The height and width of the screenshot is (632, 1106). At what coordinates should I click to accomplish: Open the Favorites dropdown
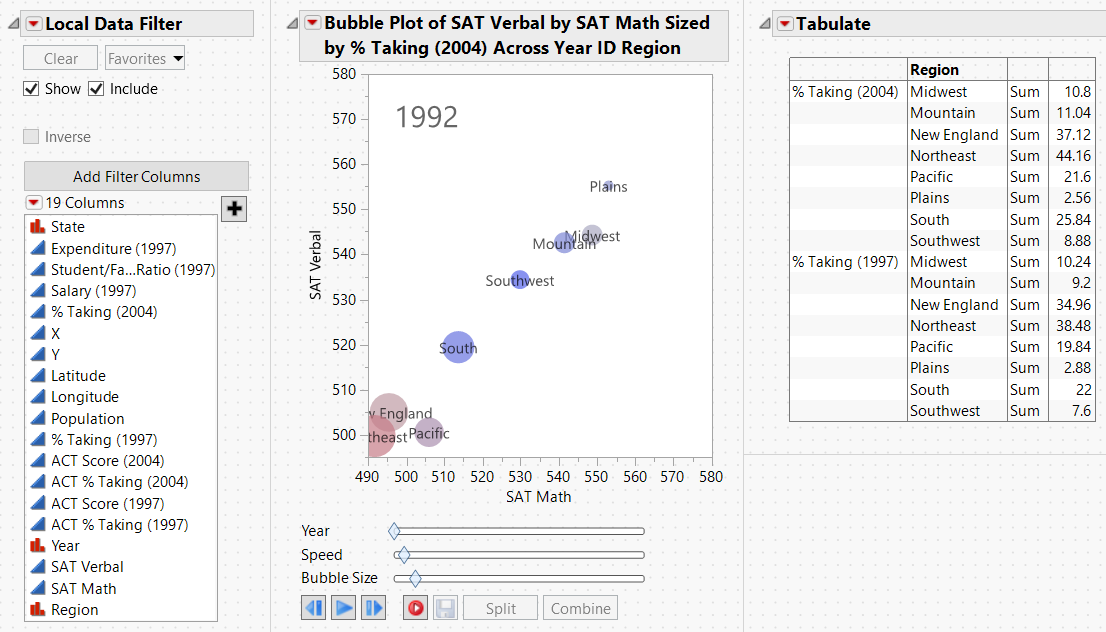pyautogui.click(x=145, y=59)
